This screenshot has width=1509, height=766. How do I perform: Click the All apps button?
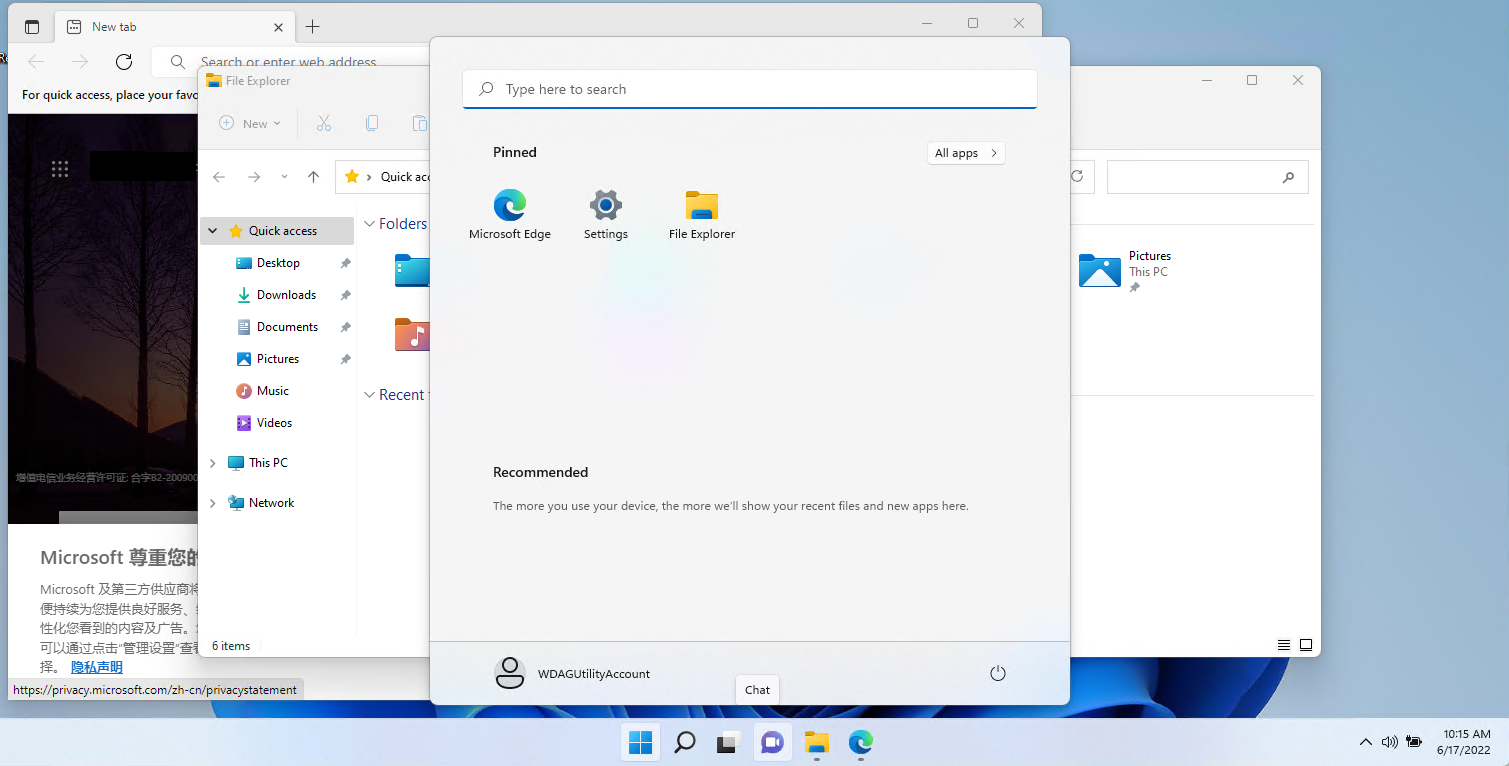point(965,153)
